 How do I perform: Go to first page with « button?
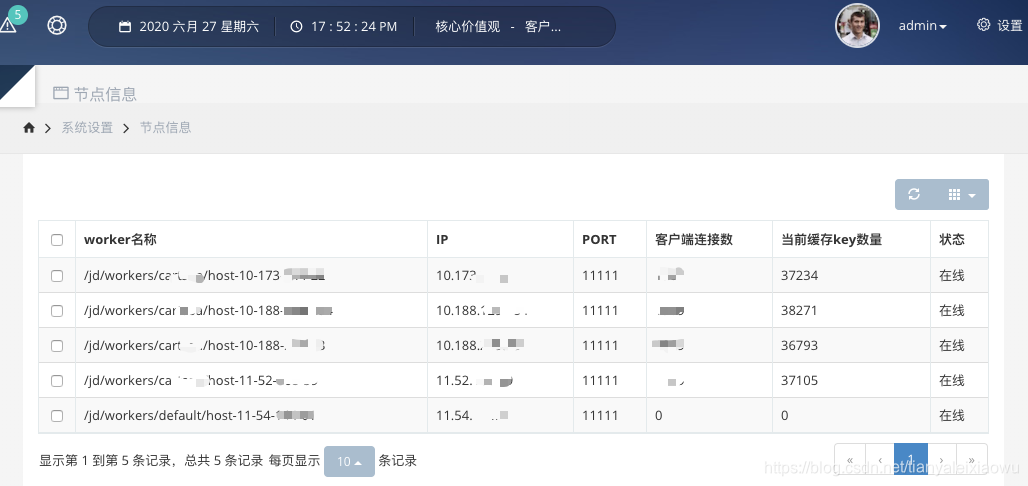(850, 460)
